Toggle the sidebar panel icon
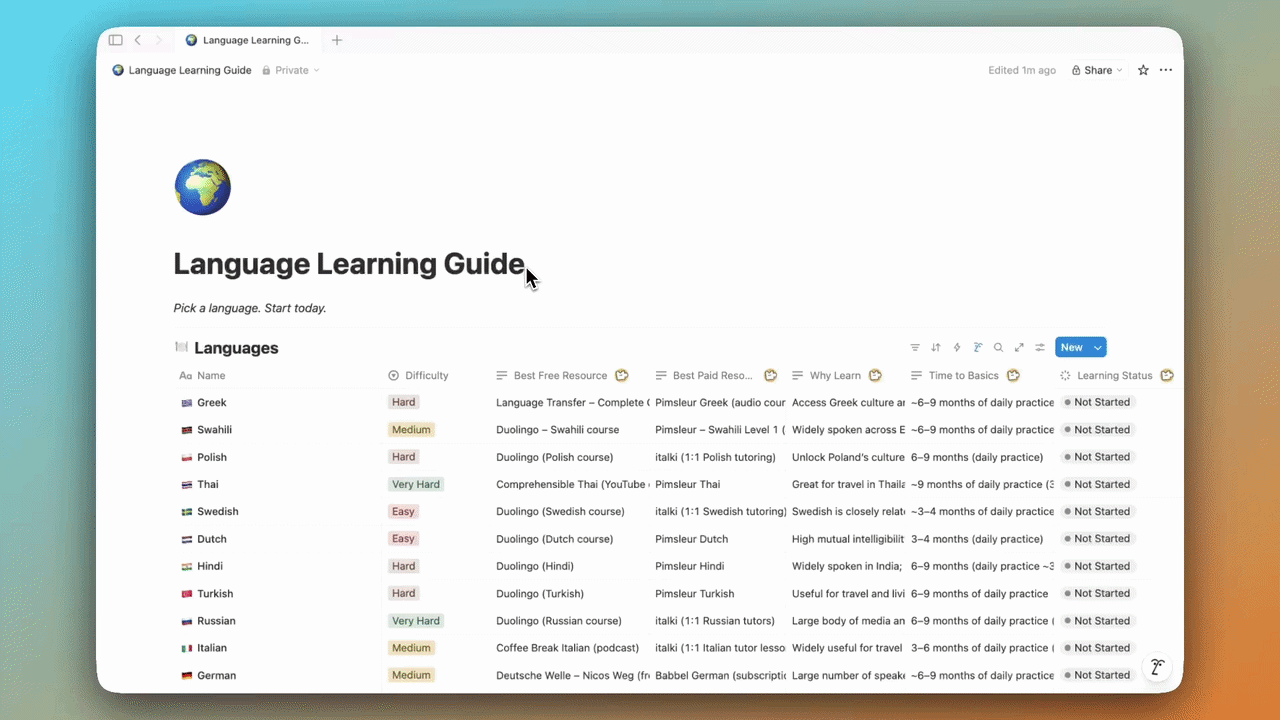1280x720 pixels. [115, 40]
